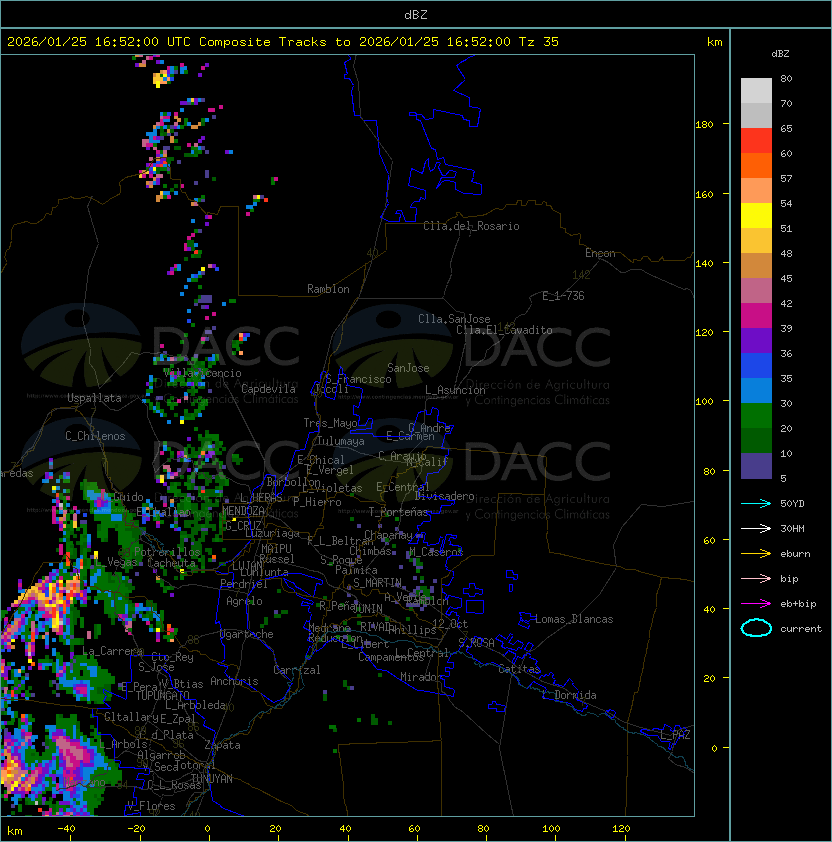The image size is (832, 842).
Task: Click the white 30HM arrow in legend
Action: click(x=756, y=528)
